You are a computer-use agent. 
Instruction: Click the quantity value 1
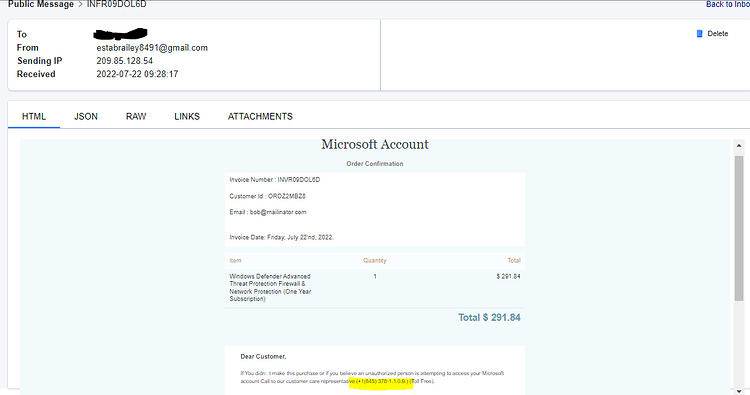(x=375, y=276)
